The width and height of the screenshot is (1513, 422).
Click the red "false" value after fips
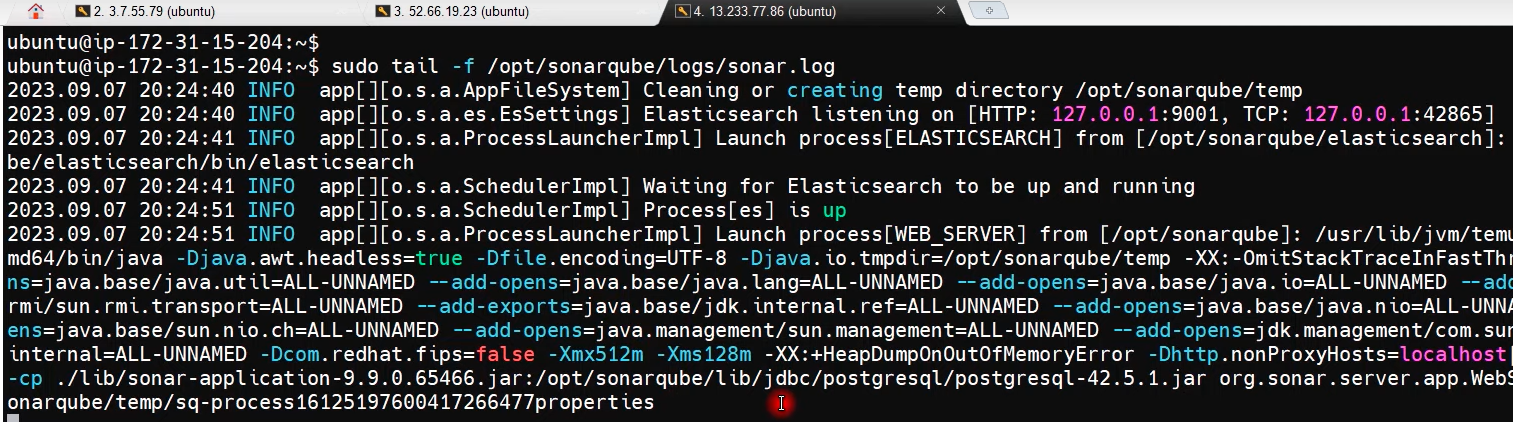[505, 354]
